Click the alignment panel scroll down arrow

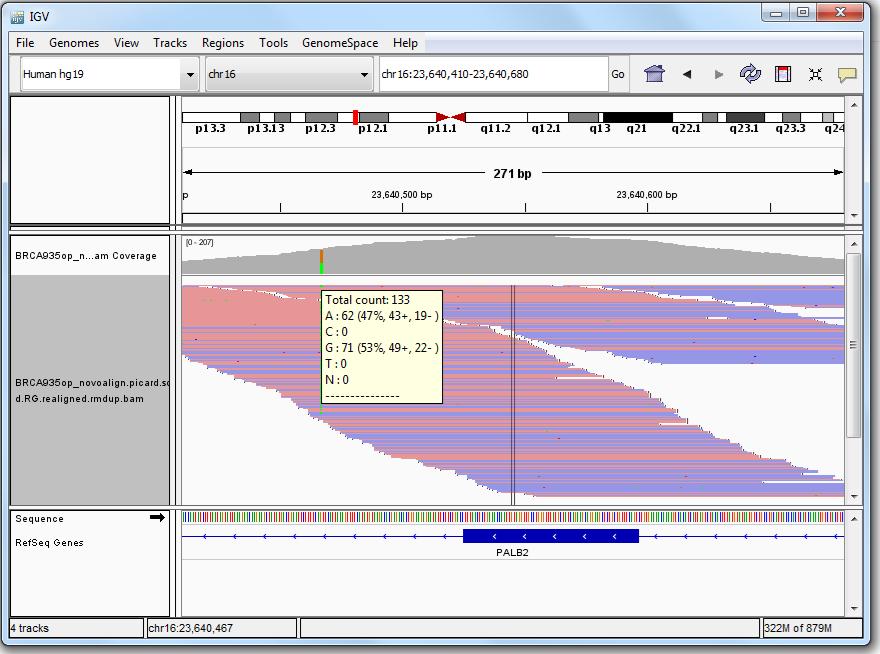(x=854, y=496)
